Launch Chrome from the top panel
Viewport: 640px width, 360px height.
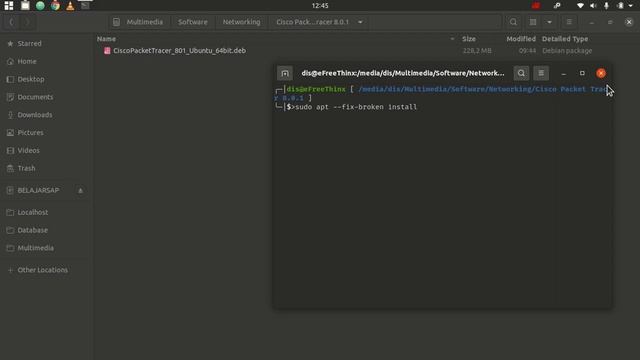coord(55,6)
